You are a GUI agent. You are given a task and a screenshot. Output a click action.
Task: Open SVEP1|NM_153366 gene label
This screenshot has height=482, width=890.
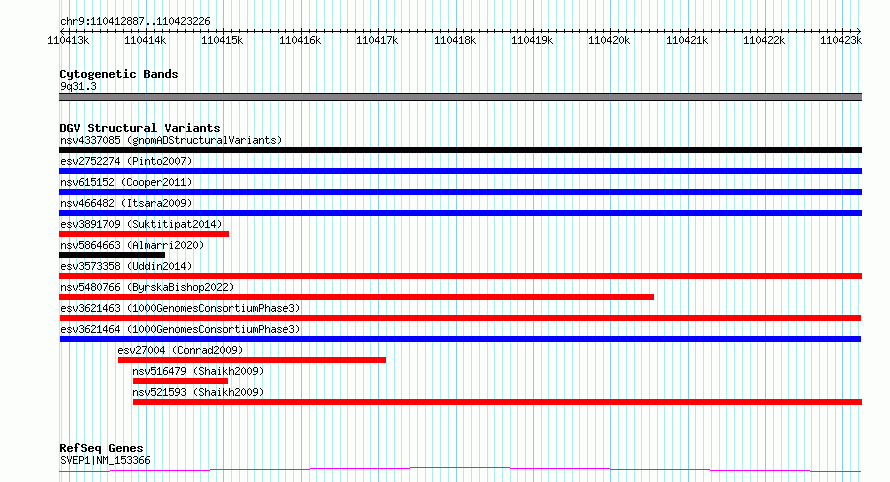point(105,460)
